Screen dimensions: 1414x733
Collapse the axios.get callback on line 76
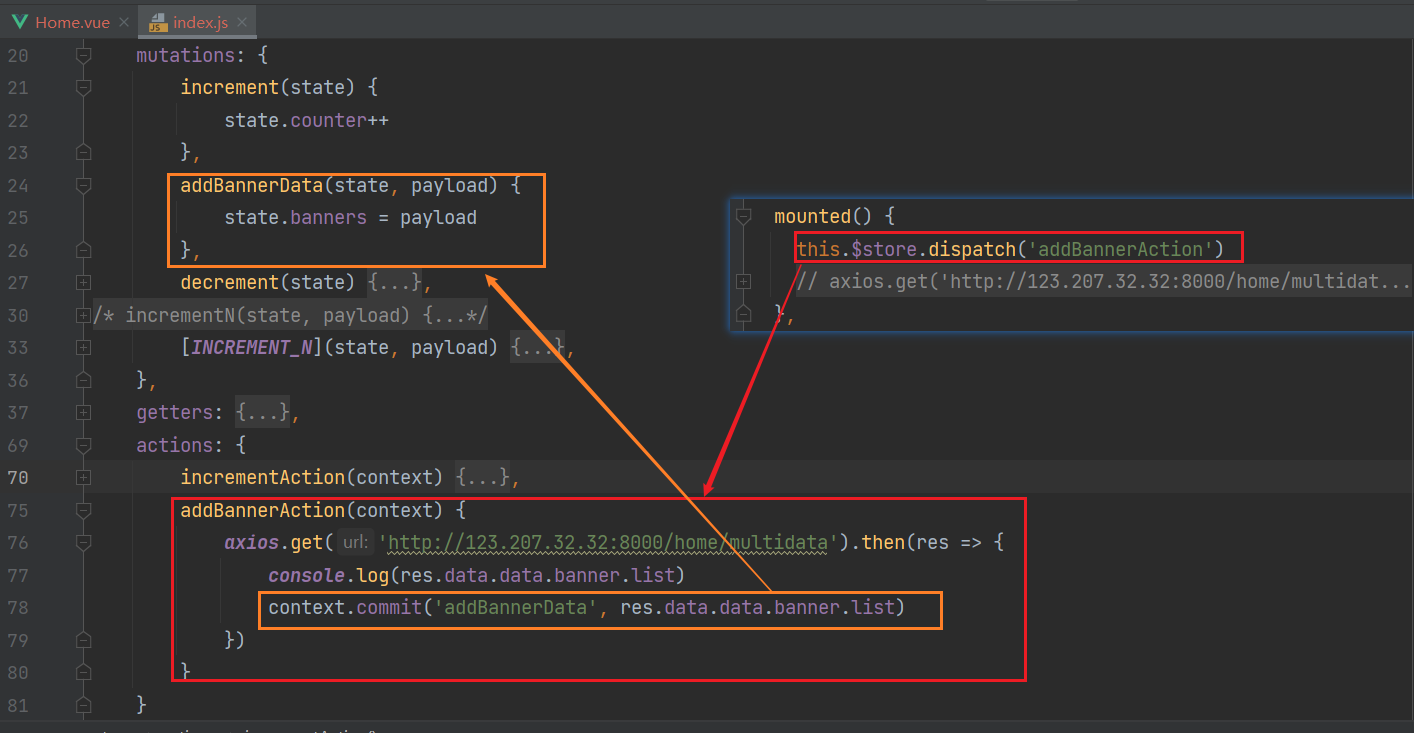pos(83,543)
